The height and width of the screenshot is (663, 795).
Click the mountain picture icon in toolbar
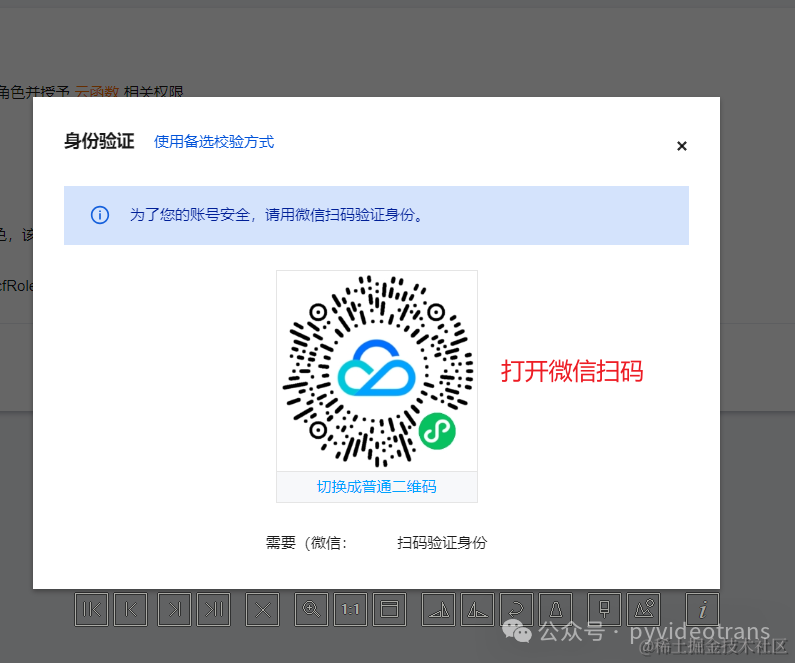coord(644,609)
